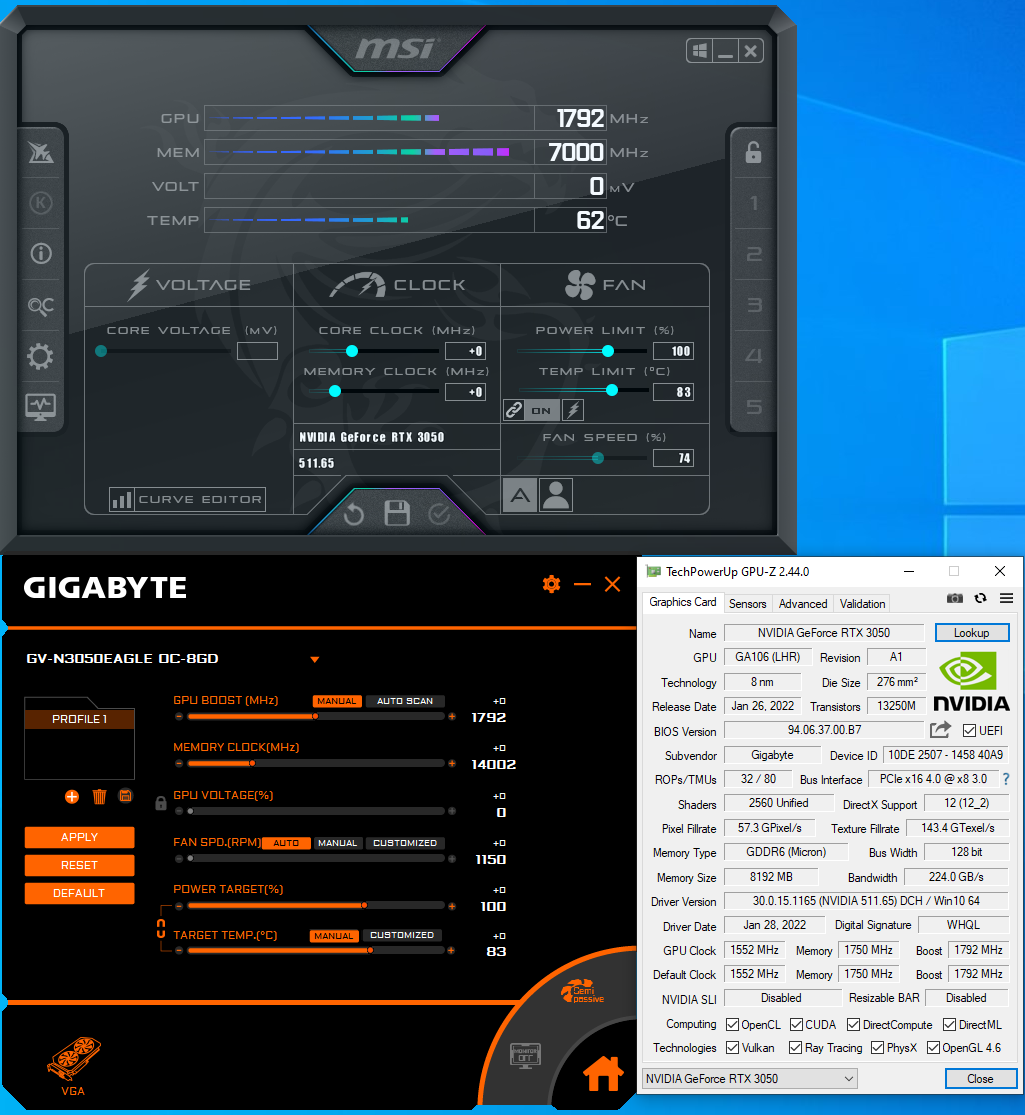The width and height of the screenshot is (1025, 1115).
Task: Enable auto fan mode A button
Action: [x=520, y=495]
